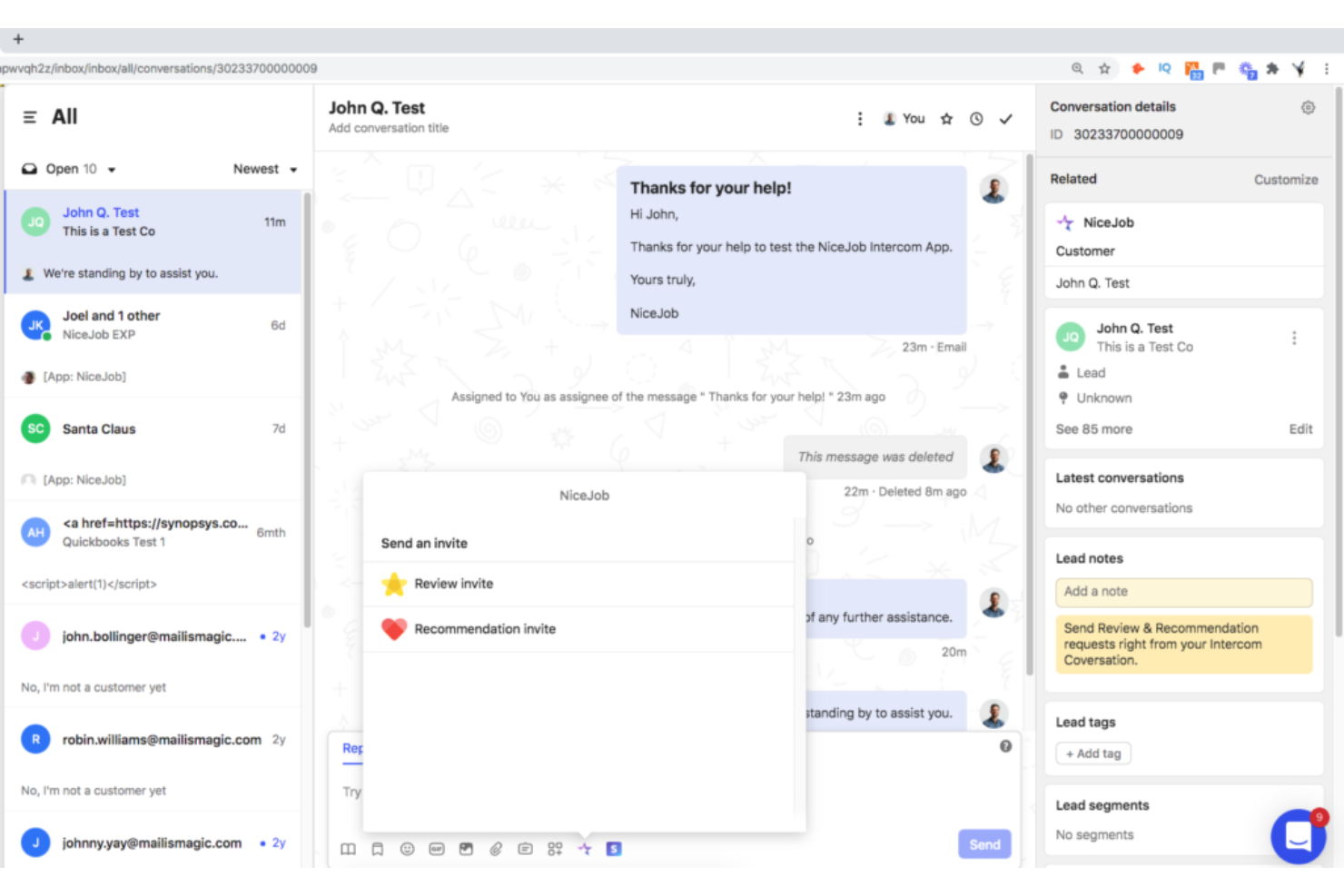Screen dimensions: 1344x896
Task: Open conversation options via three-dot menu
Action: click(859, 118)
